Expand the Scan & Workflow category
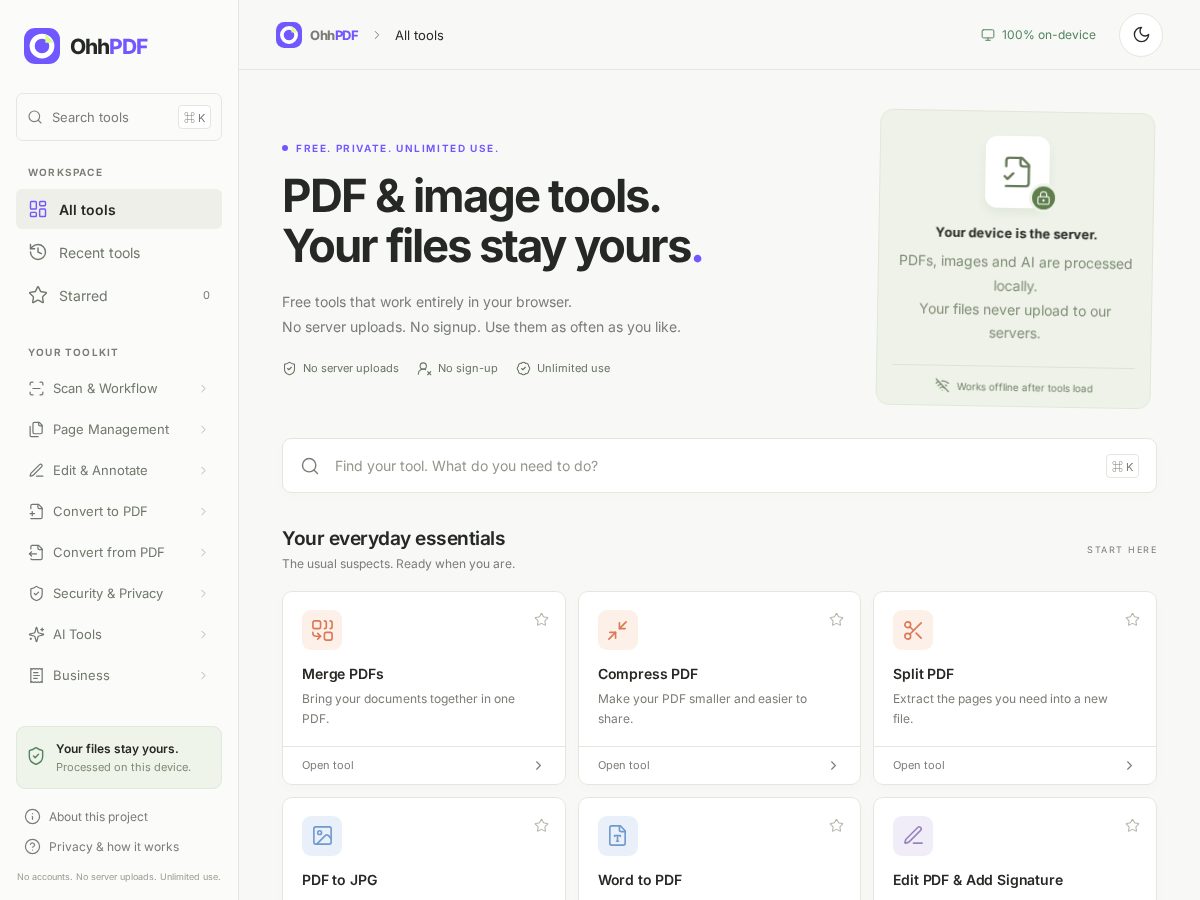This screenshot has height=900, width=1200. tap(119, 388)
